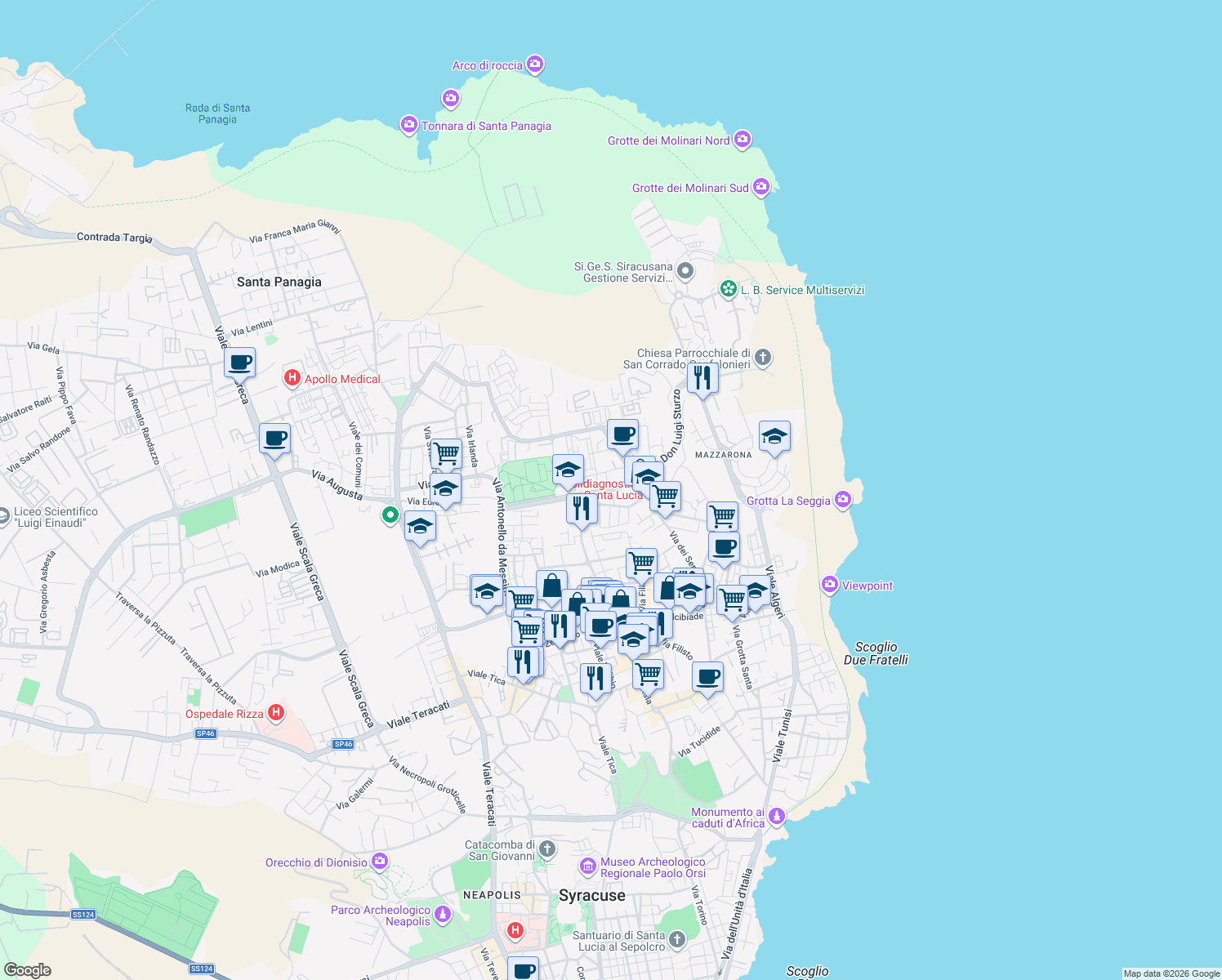The height and width of the screenshot is (980, 1222).
Task: Click the Arco di roccia label
Action: [x=488, y=65]
